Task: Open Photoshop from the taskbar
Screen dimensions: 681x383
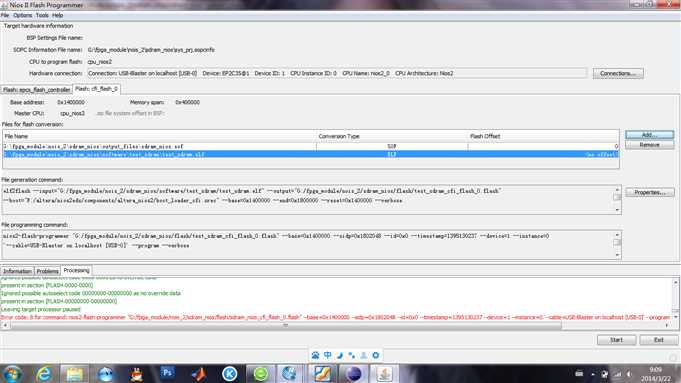Action: click(x=168, y=373)
